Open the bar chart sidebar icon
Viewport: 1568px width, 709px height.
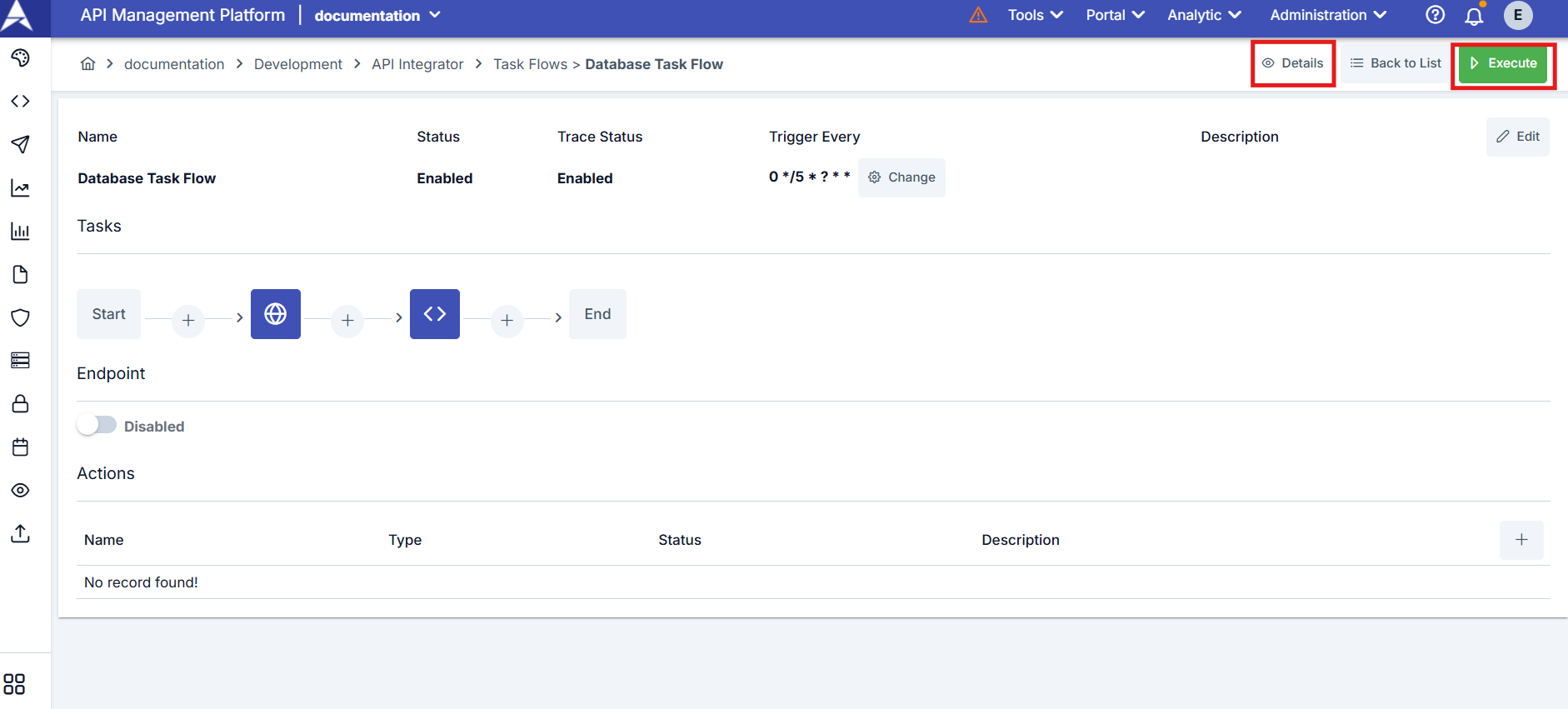click(21, 231)
